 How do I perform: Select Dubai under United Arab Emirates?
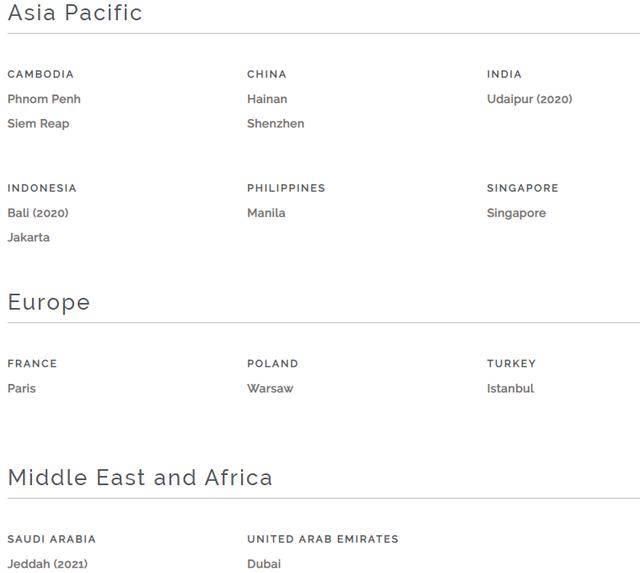[x=264, y=564]
